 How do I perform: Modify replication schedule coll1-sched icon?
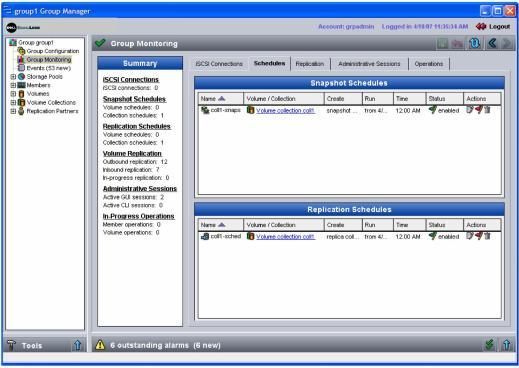tap(470, 236)
